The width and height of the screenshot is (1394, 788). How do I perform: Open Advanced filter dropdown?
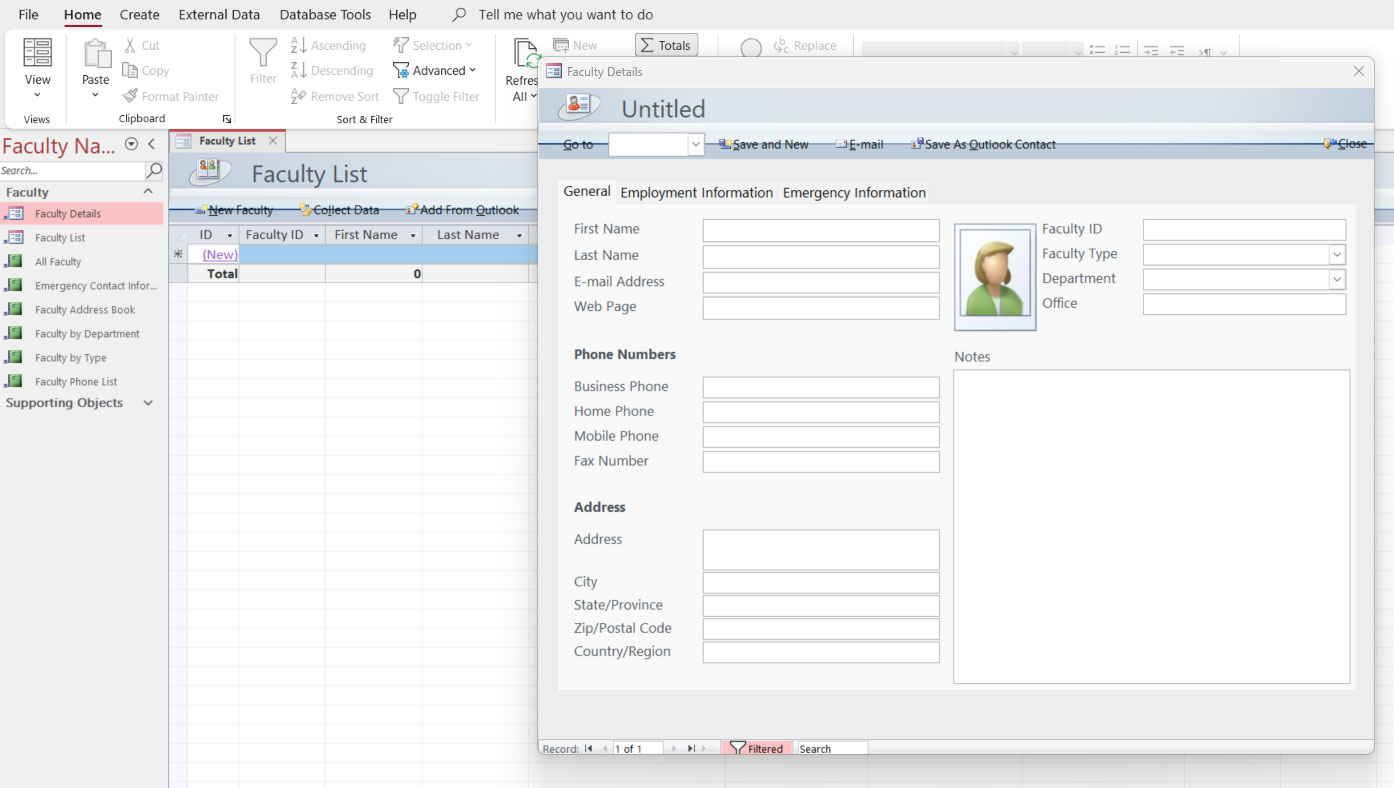(435, 70)
